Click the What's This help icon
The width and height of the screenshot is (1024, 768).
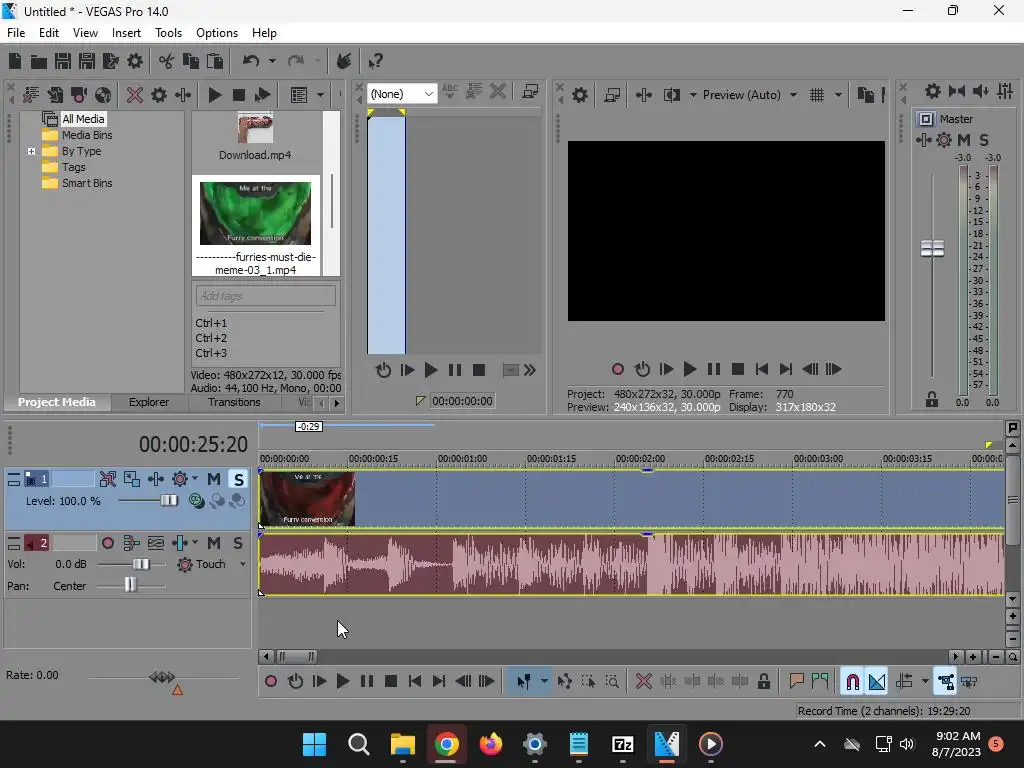pos(375,61)
